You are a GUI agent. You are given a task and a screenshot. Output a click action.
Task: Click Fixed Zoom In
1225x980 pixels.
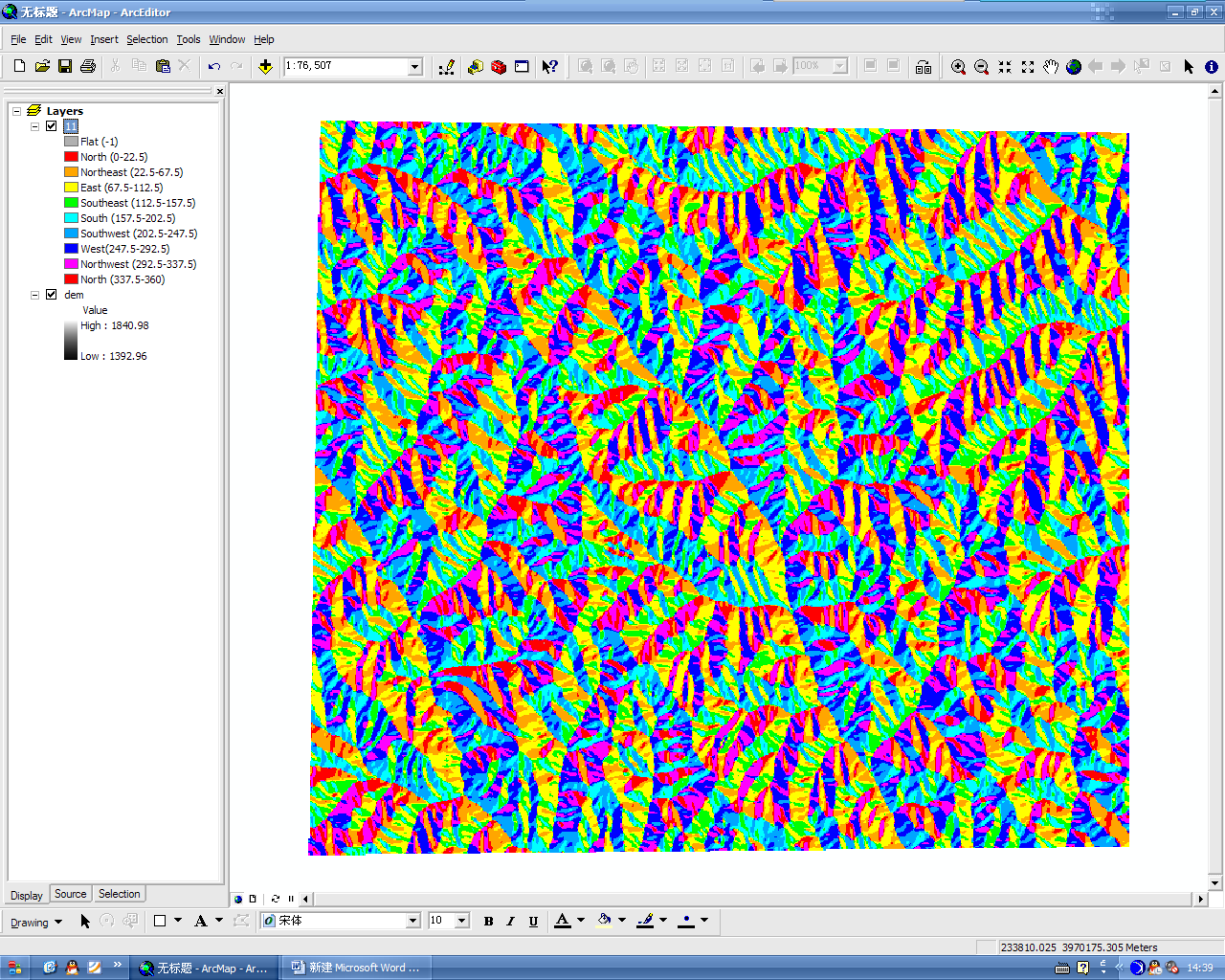click(1004, 66)
